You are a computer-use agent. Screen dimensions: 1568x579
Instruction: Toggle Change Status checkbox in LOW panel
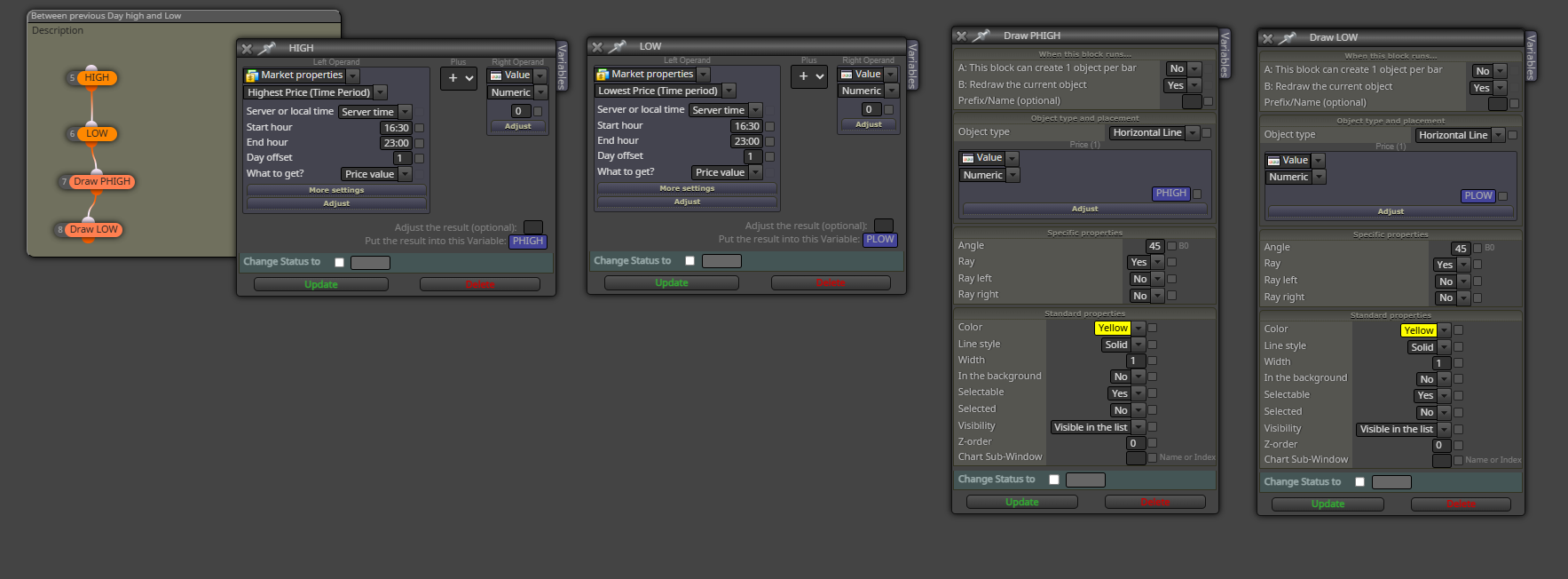[x=689, y=260]
